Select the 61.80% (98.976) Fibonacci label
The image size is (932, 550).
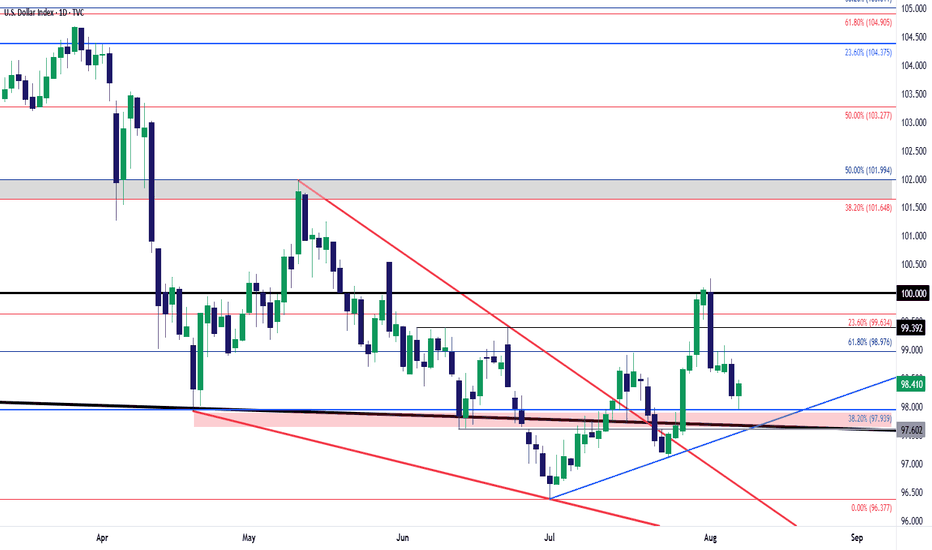pyautogui.click(x=870, y=342)
